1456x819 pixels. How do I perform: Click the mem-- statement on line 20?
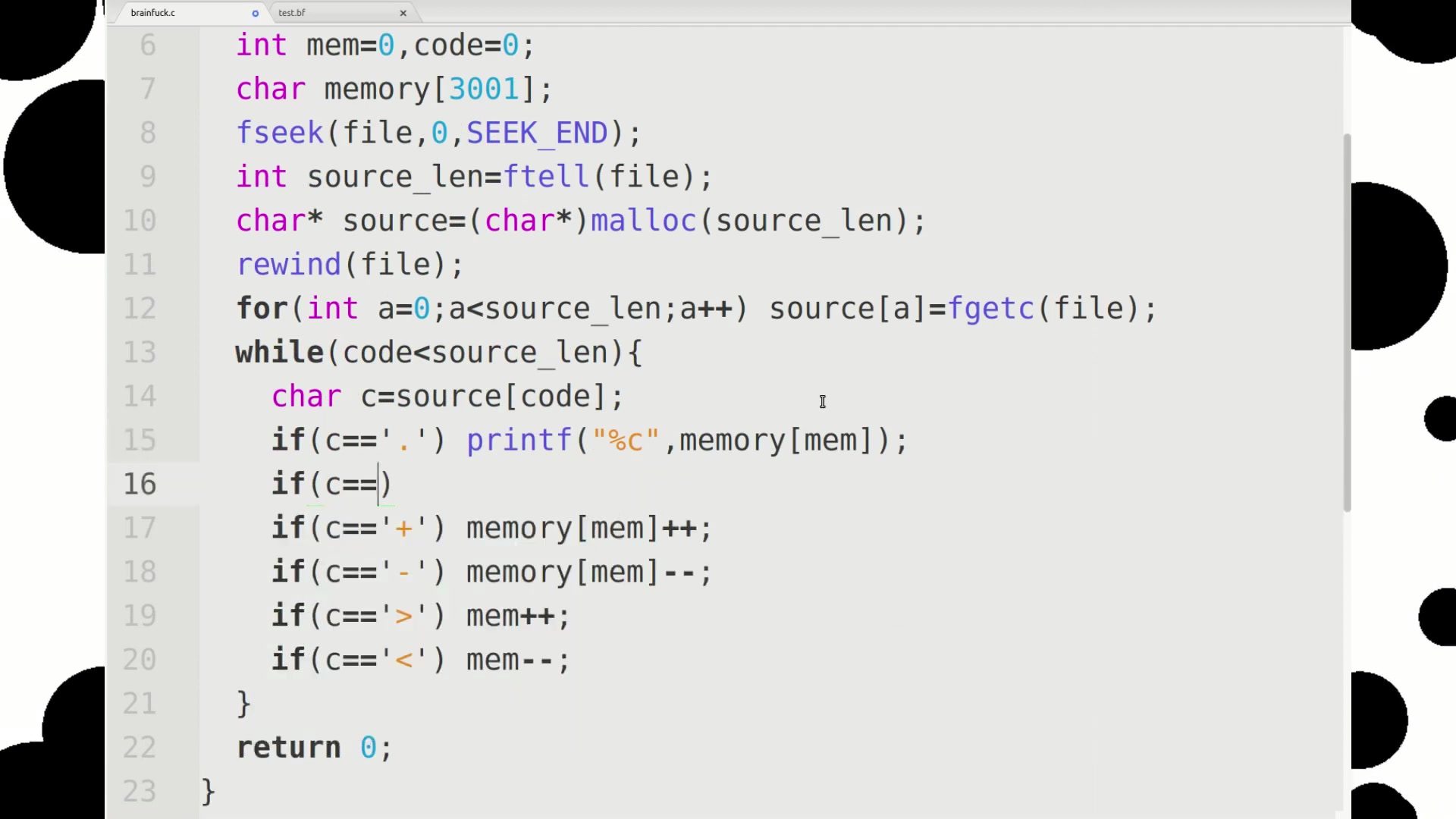coord(517,660)
